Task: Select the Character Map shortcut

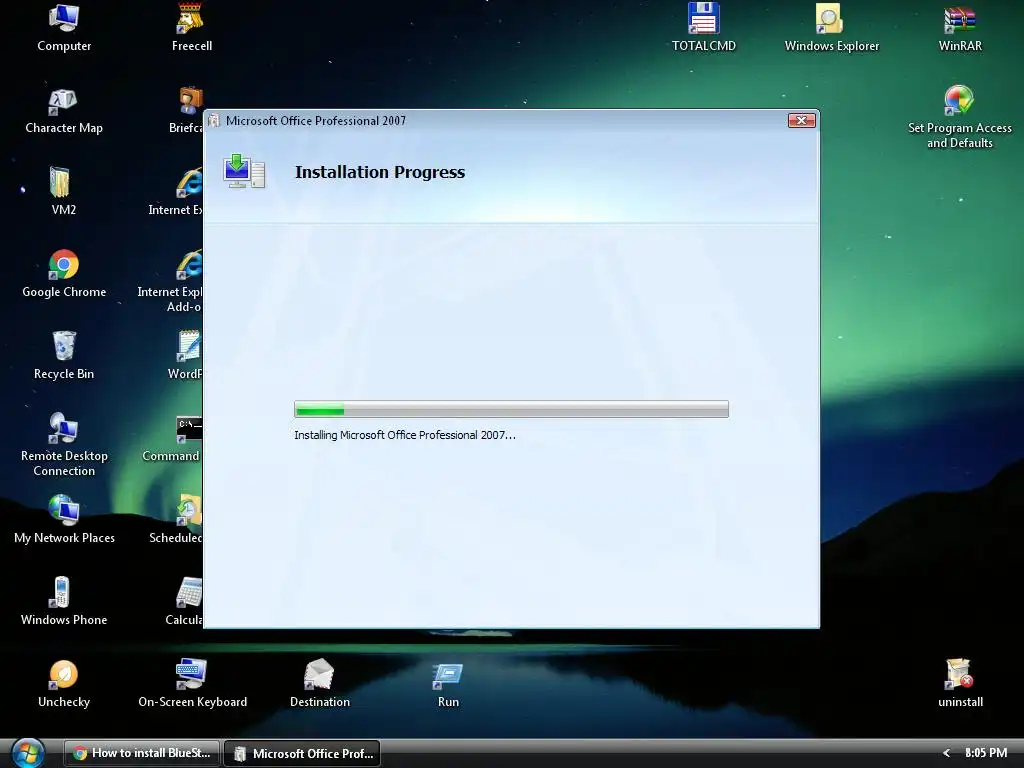Action: click(x=64, y=111)
